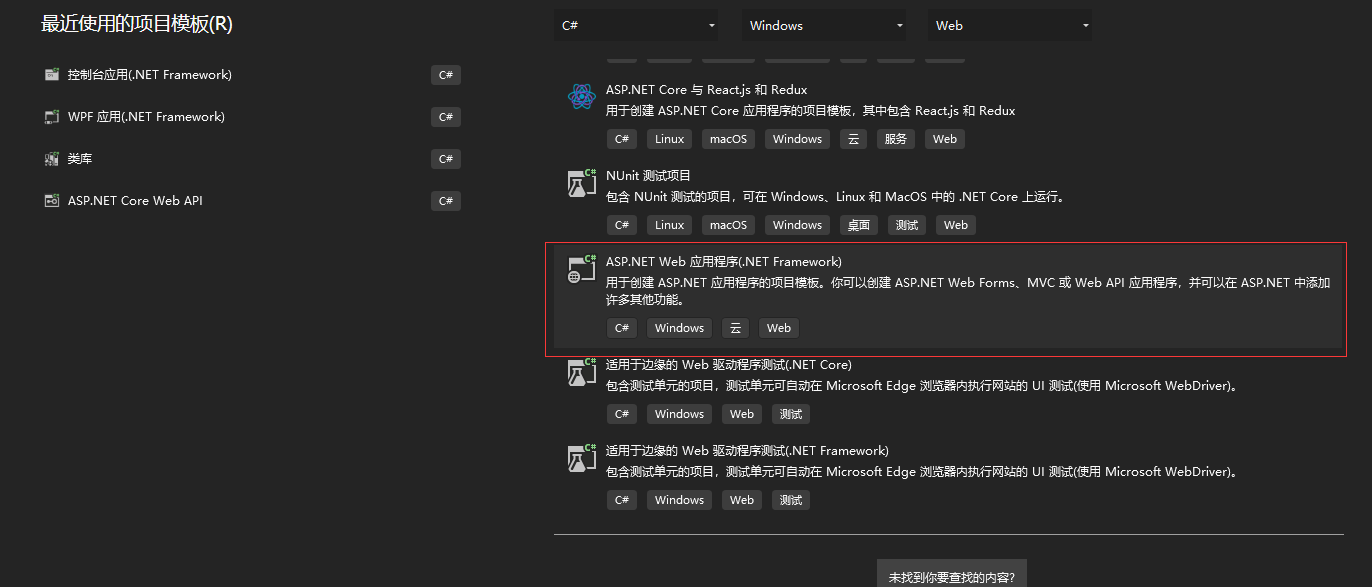Screen dimensions: 1372x587
Task: Click 测试 tag under Web 驱动程序测试(.NET Framework)
Action: click(x=791, y=500)
